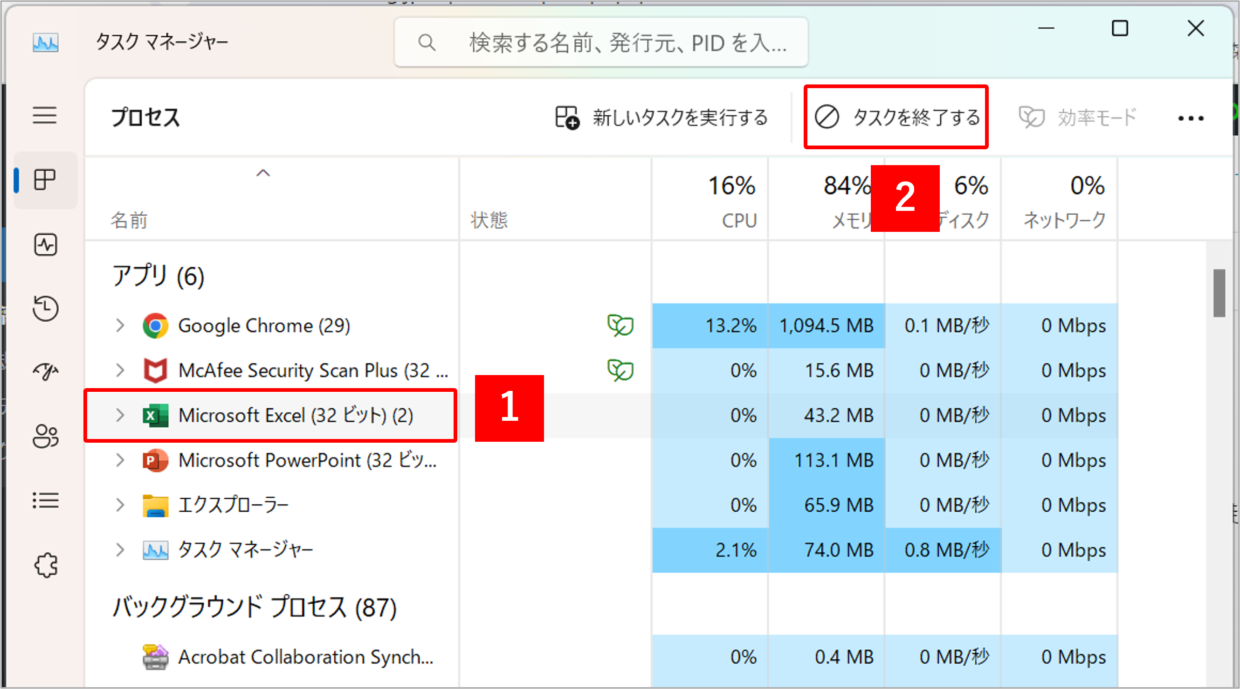Click the 43.2 MB memory cell
This screenshot has width=1240, height=689.
826,416
